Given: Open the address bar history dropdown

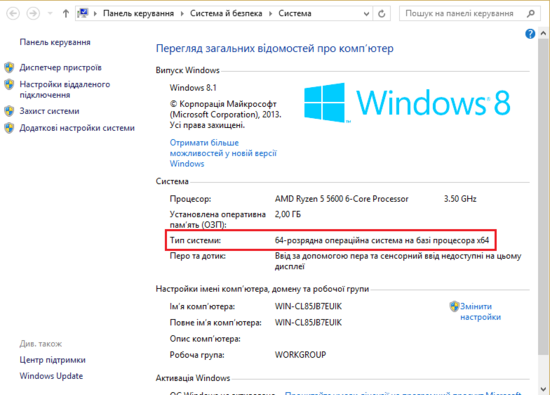Looking at the screenshot, I should (366, 14).
